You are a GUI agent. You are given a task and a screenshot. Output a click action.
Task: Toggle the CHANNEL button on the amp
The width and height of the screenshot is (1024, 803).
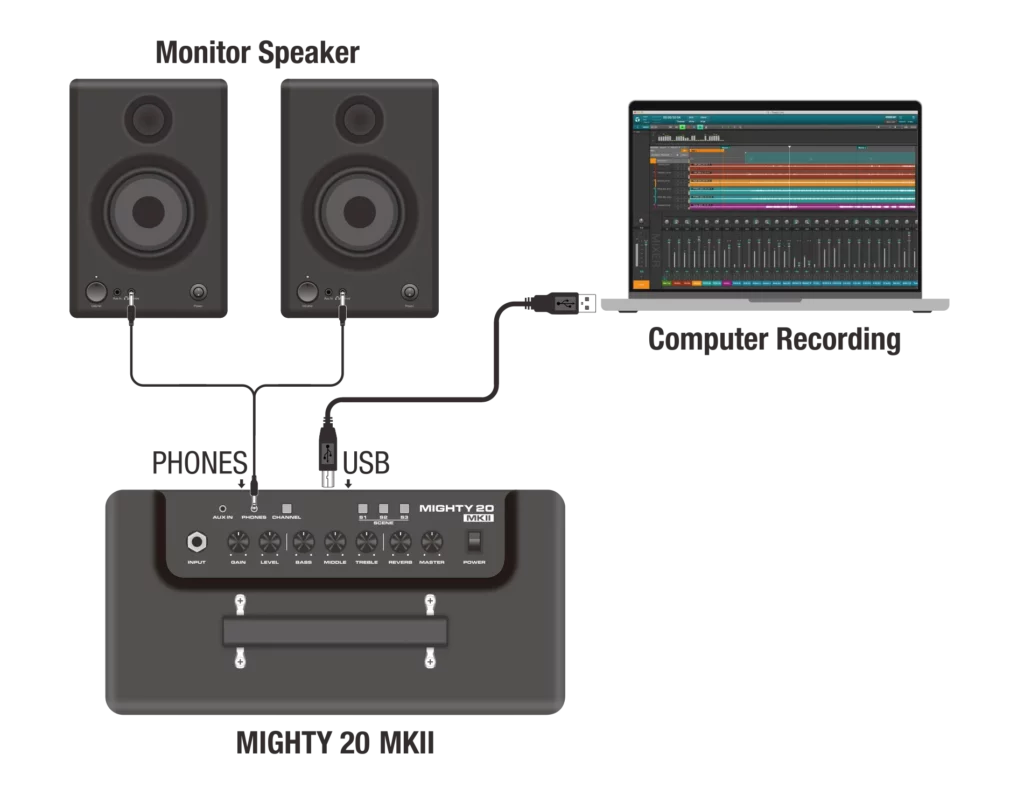[286, 508]
